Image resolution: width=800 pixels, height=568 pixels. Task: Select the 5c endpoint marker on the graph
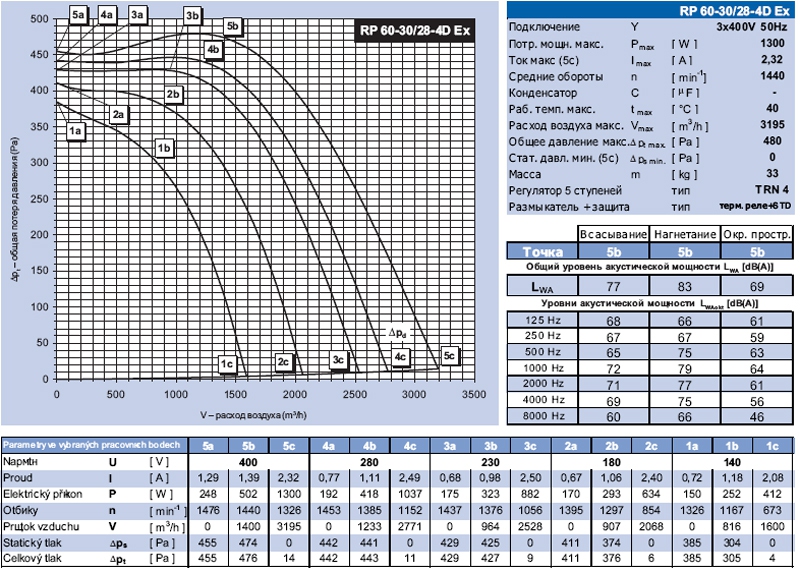449,356
